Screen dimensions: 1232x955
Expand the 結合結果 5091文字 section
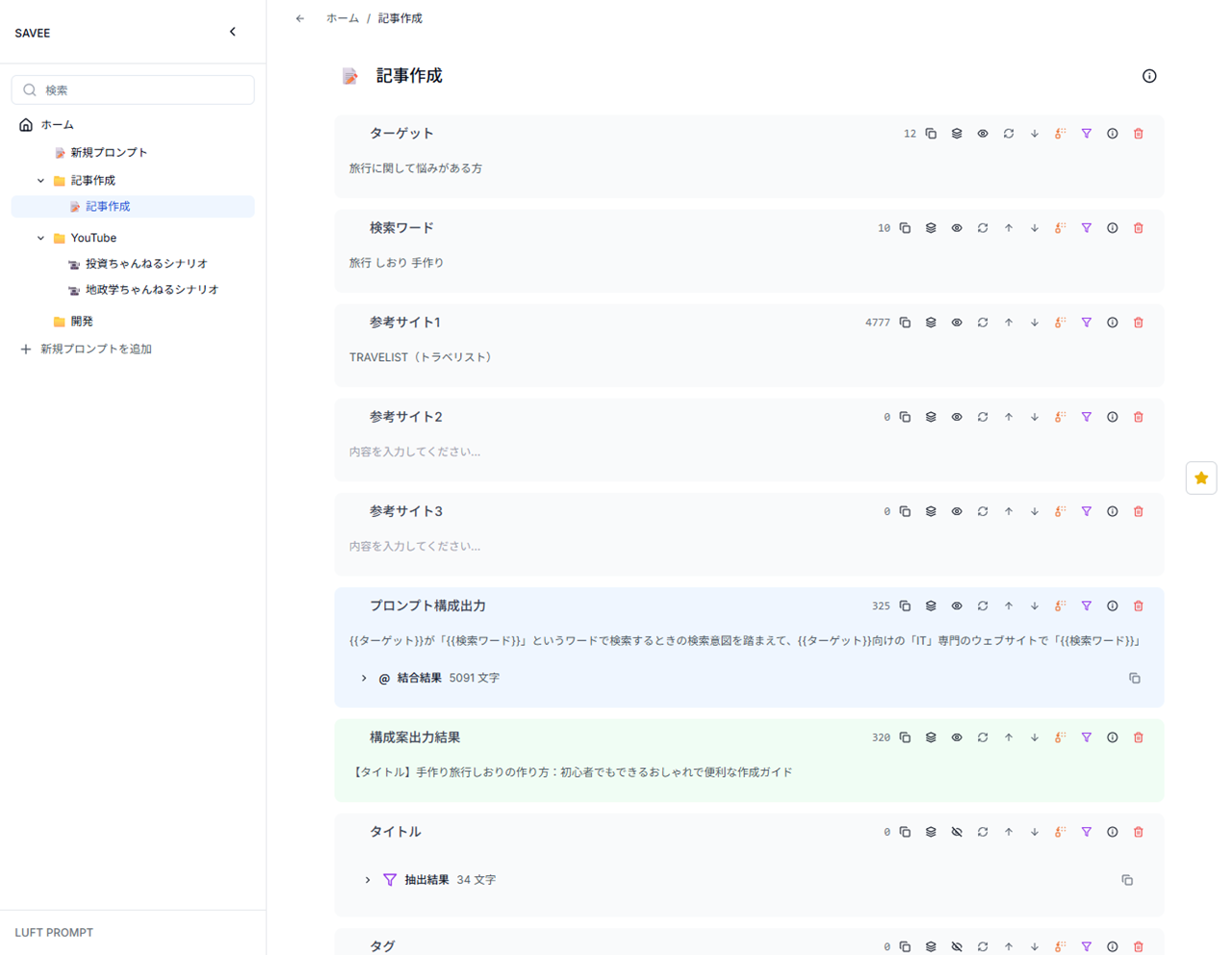click(364, 679)
